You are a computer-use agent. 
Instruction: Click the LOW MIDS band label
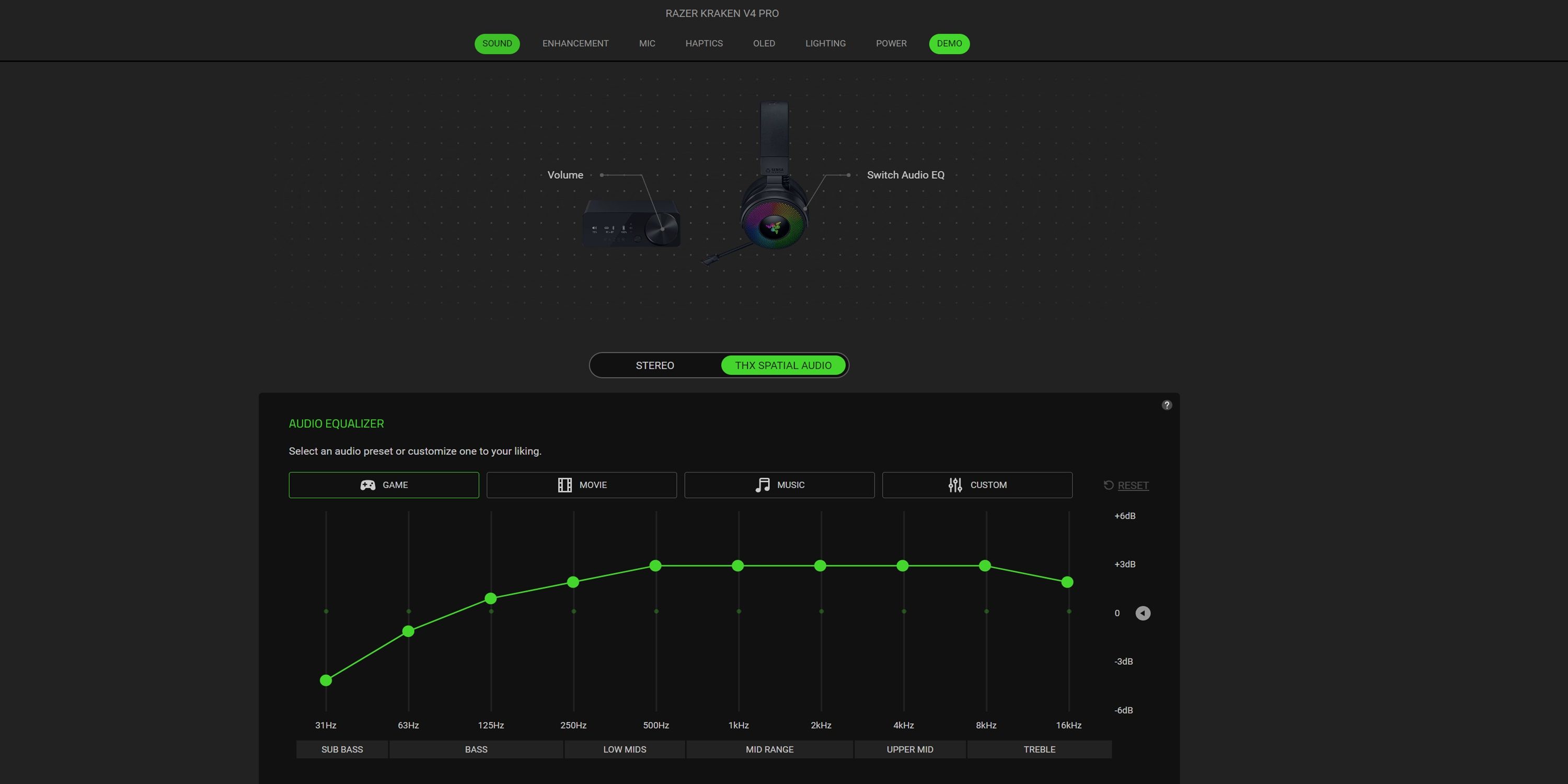pos(625,750)
